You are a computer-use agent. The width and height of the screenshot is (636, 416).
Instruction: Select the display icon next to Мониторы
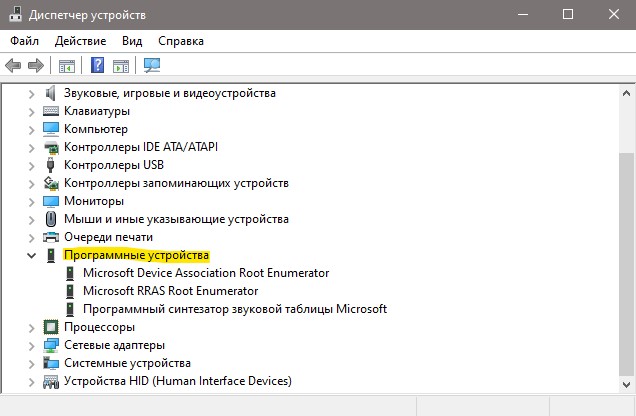(51, 201)
